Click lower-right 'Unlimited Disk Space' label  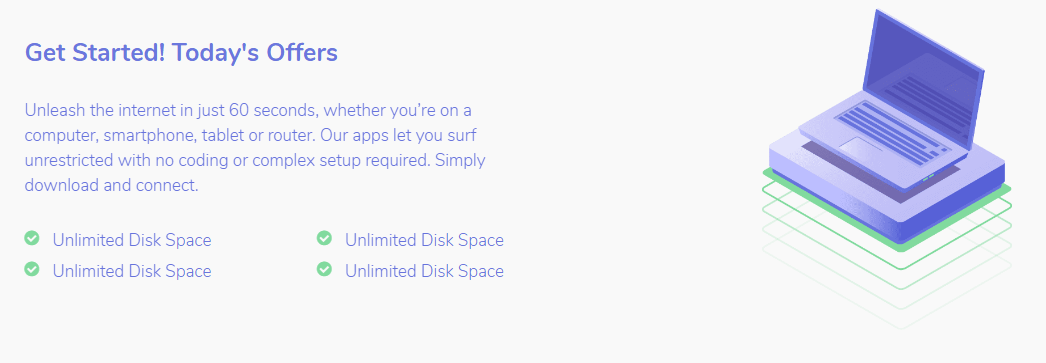[x=424, y=271]
